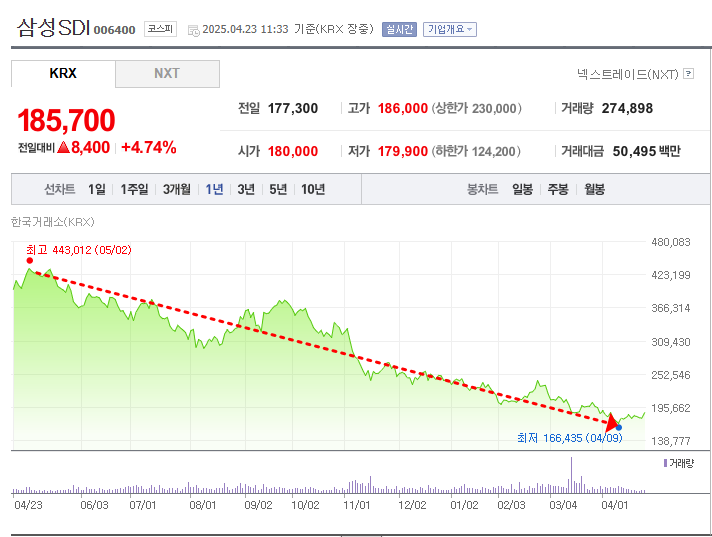Viewport: 712px width, 537px height.
Task: Switch to 월봉 candle chart
Action: [594, 189]
